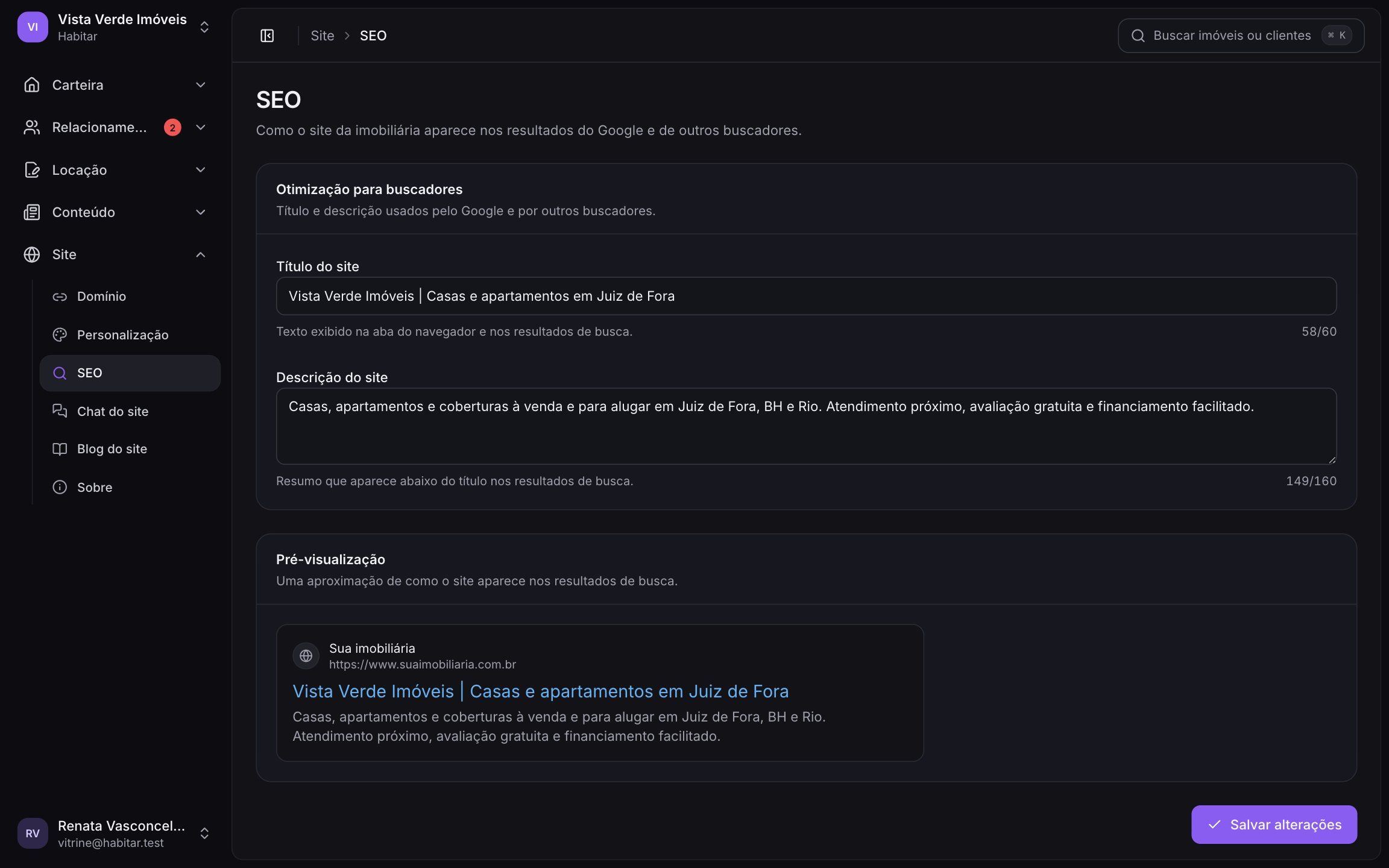Viewport: 1389px width, 868px height.
Task: Click the preview title link Vista Verde Imóveis
Action: (540, 691)
